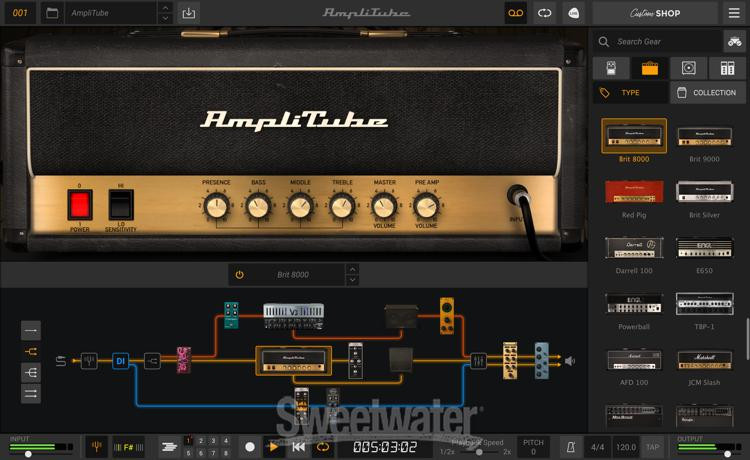
Task: Switch to amplifier gear tab
Action: point(650,68)
